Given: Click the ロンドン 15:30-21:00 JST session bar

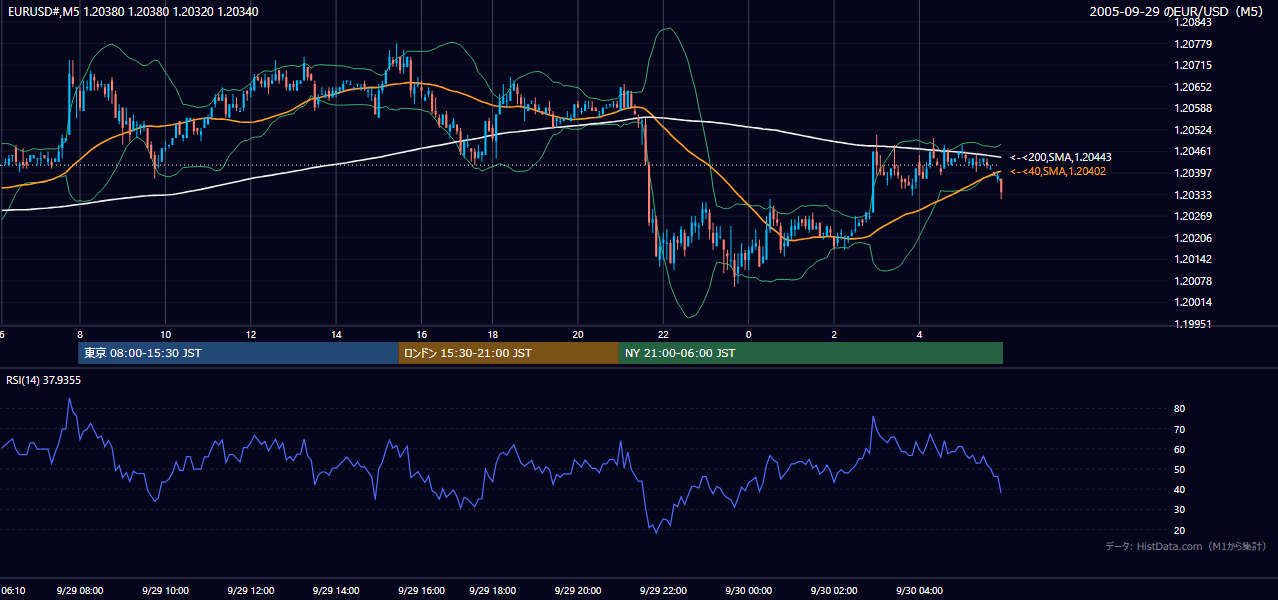Looking at the screenshot, I should pos(508,353).
